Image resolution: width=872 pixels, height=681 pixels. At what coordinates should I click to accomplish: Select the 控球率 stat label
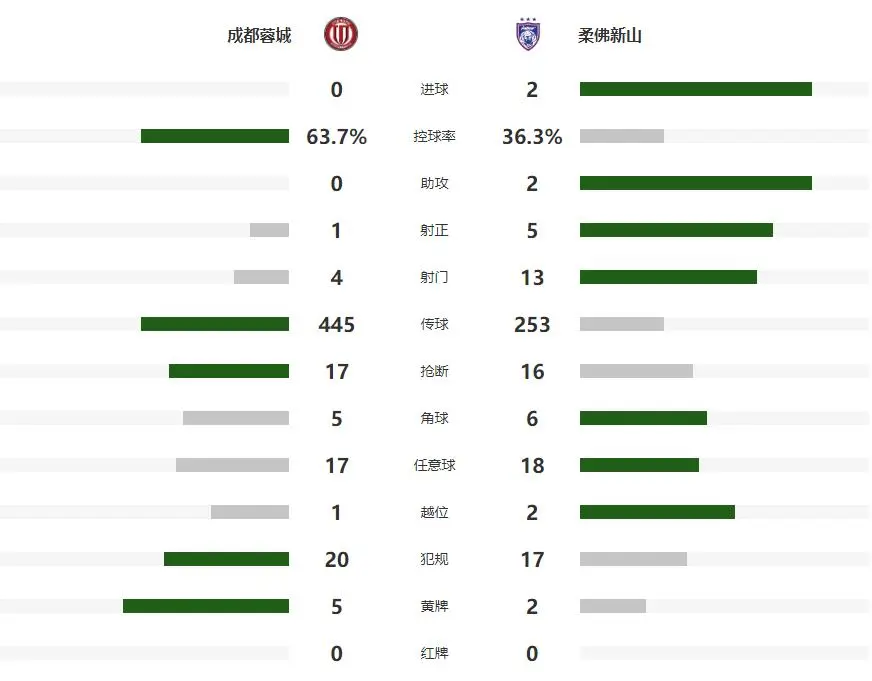pyautogui.click(x=435, y=137)
